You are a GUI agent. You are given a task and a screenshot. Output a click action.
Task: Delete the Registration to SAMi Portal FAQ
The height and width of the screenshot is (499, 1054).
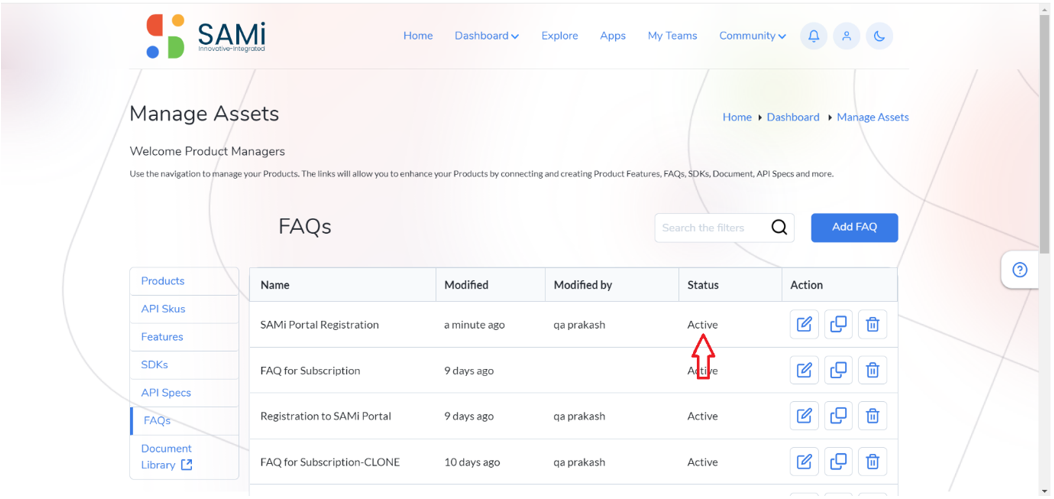[x=873, y=416]
